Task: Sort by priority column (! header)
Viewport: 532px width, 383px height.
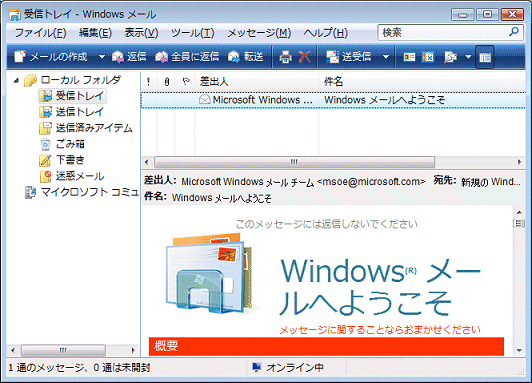Action: (149, 81)
